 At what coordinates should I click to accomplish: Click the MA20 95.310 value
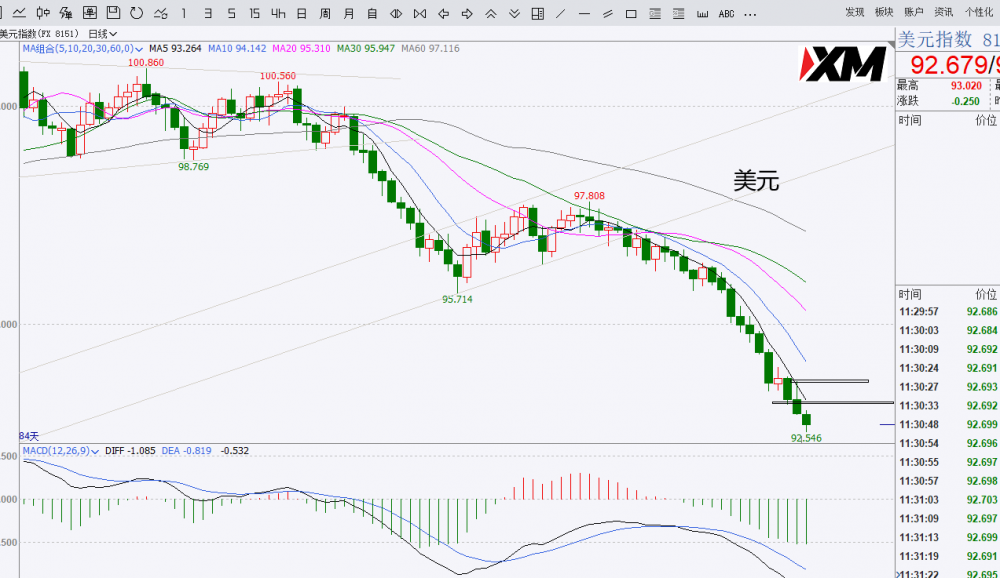301,48
